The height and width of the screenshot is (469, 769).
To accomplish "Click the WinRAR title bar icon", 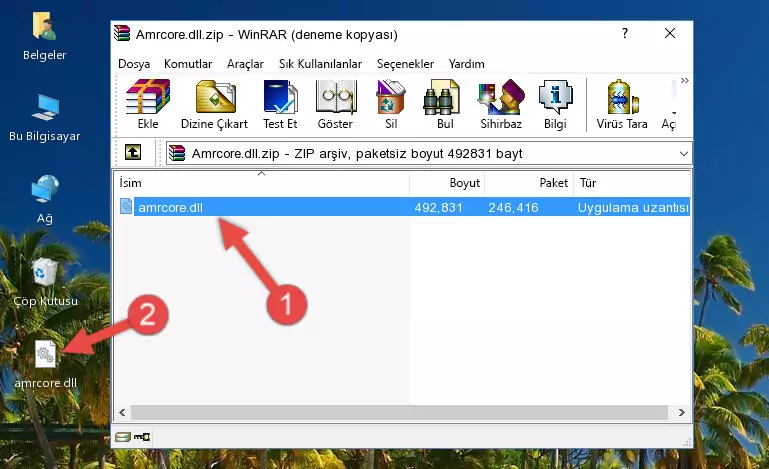I will tap(122, 33).
